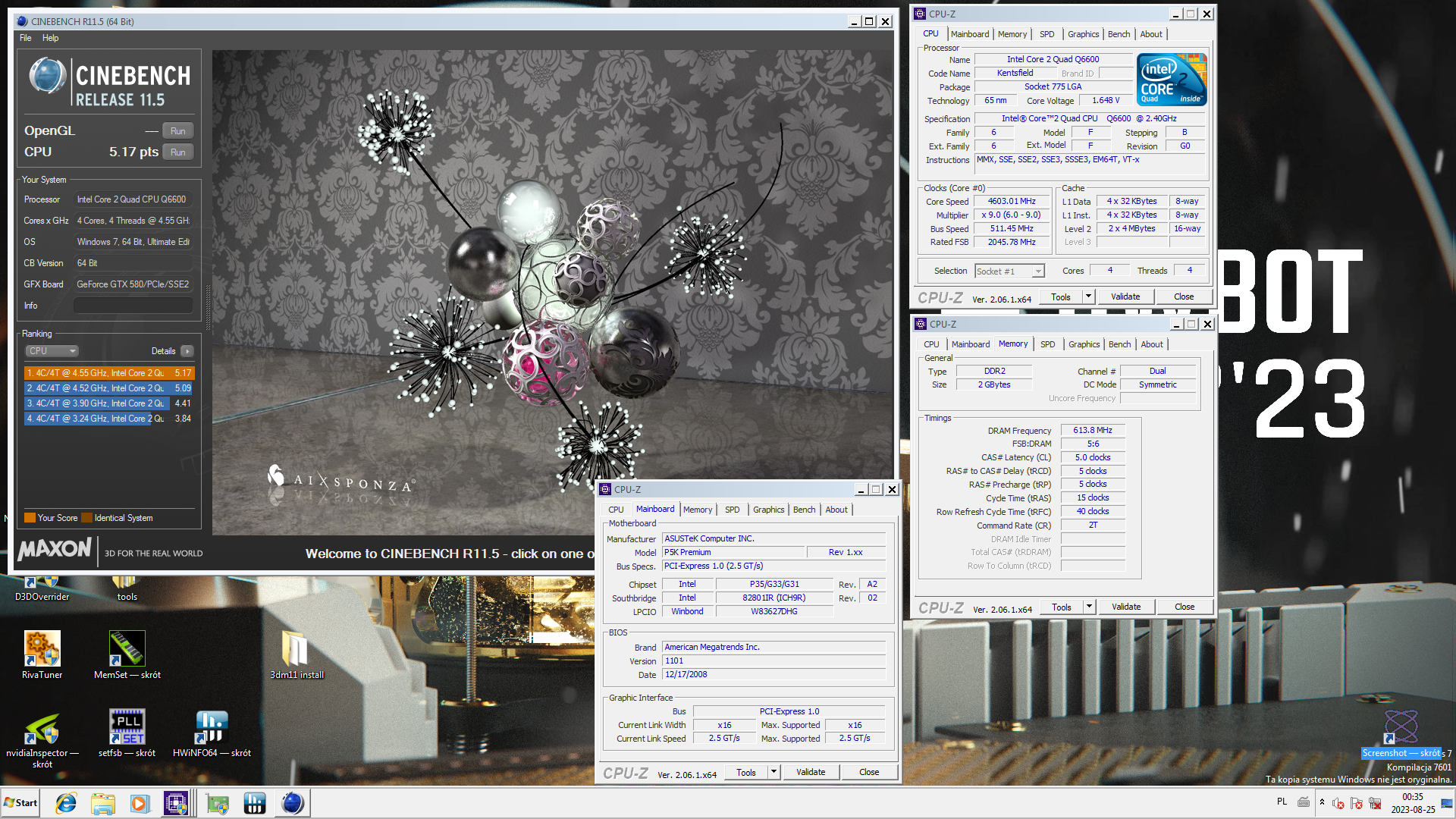
Task: Expand the Tools arrow in the CPU-Z Mainboard window
Action: click(773, 772)
